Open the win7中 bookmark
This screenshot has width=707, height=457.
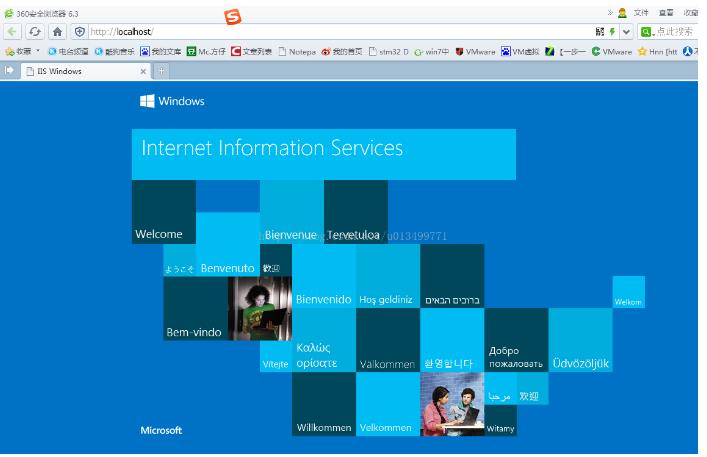pyautogui.click(x=432, y=51)
